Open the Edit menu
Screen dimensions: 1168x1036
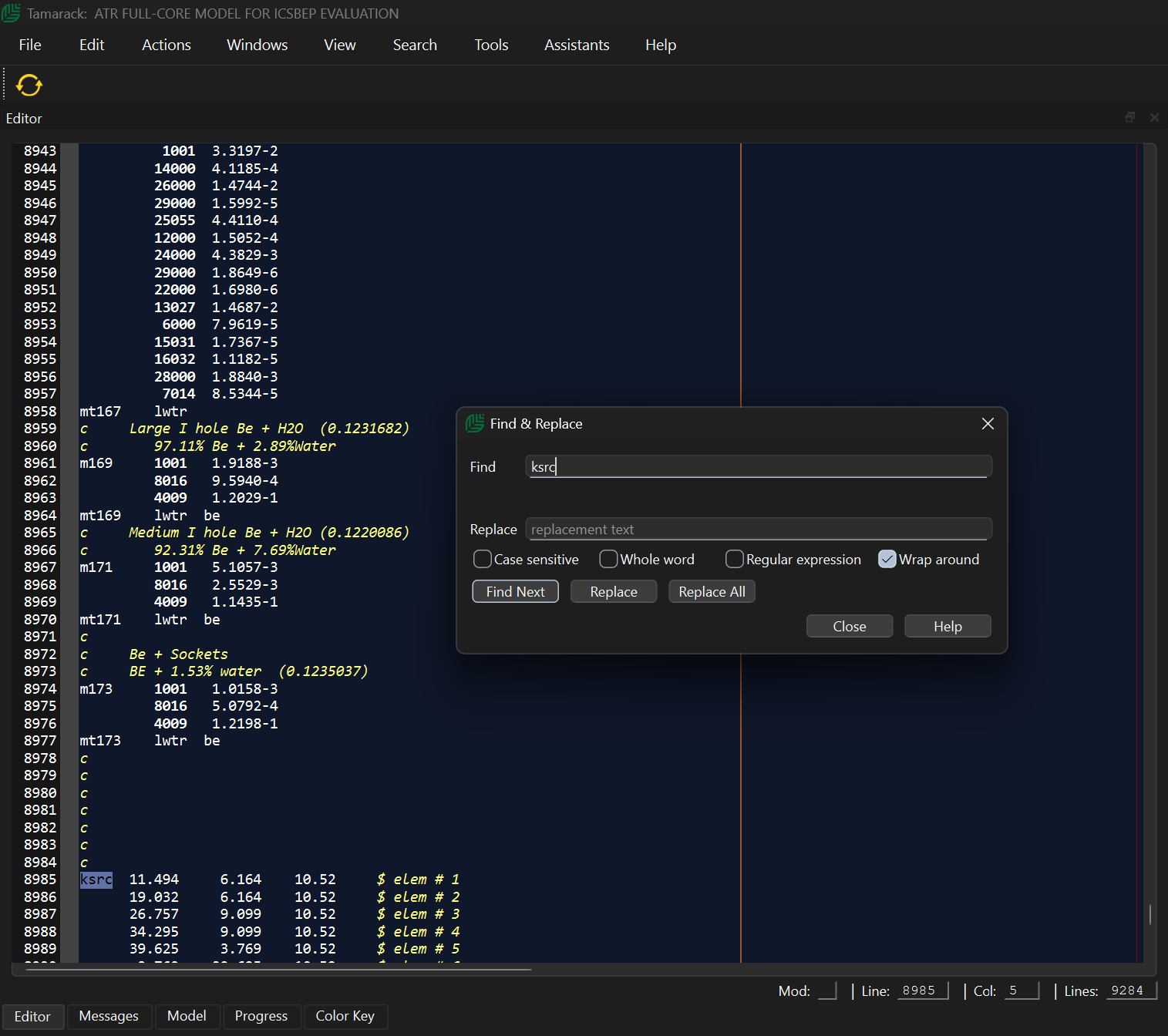pyautogui.click(x=92, y=45)
